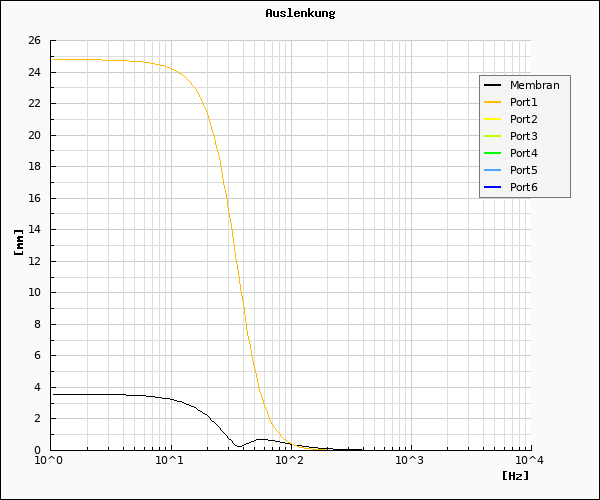Click the green Port4 line sample in legend
This screenshot has width=600, height=500.
[494, 153]
